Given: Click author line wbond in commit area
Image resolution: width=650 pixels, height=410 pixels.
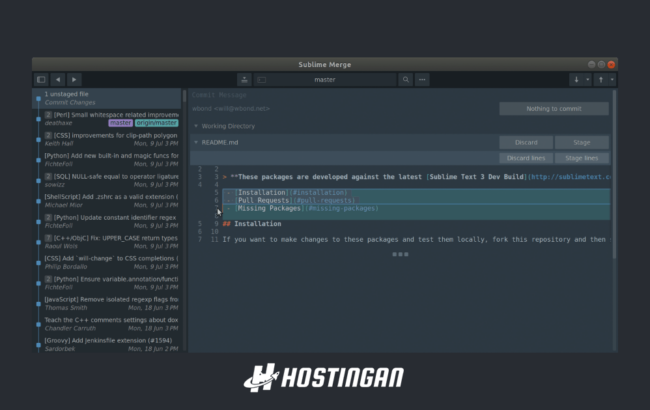Looking at the screenshot, I should [231, 109].
